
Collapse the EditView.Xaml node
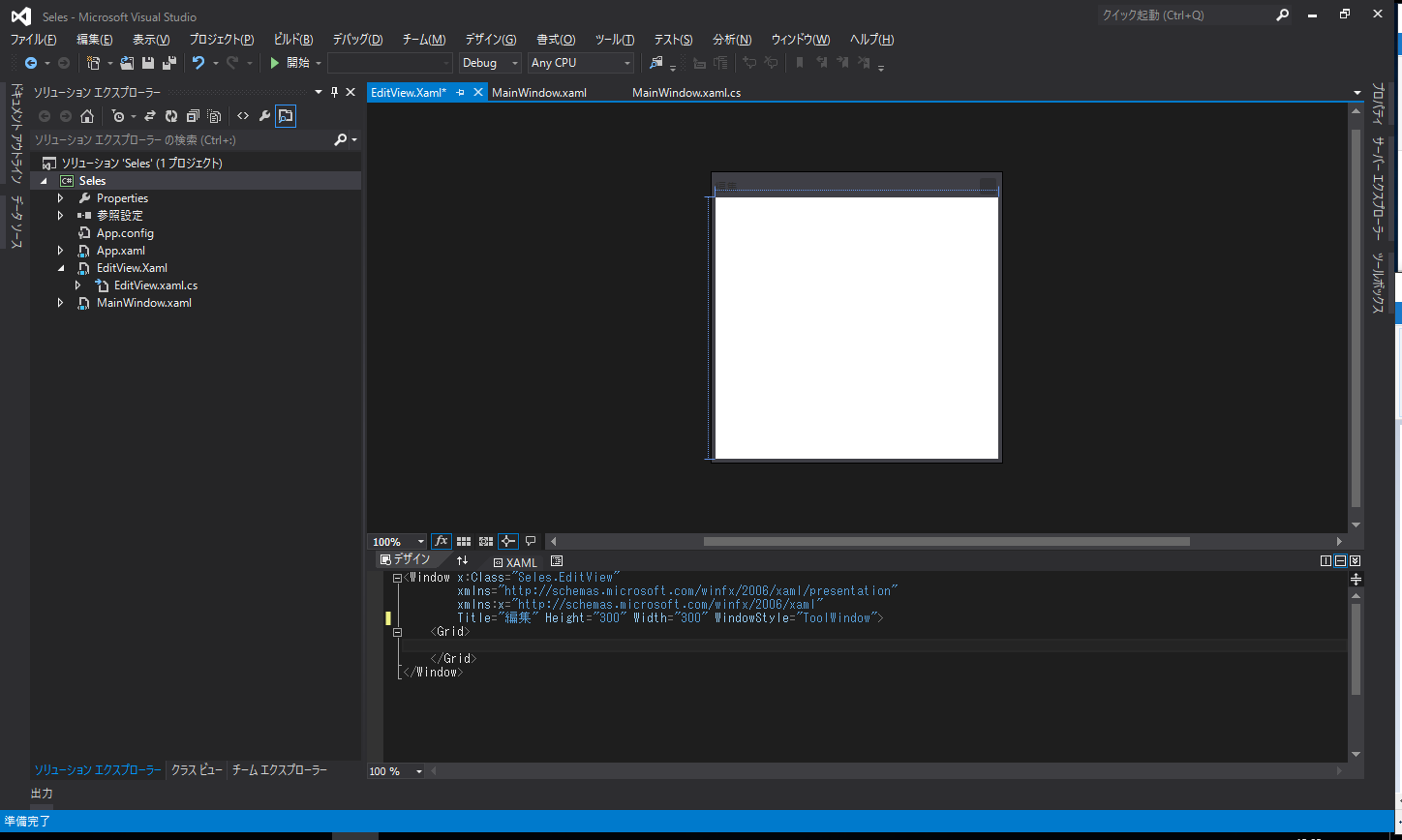coord(61,268)
